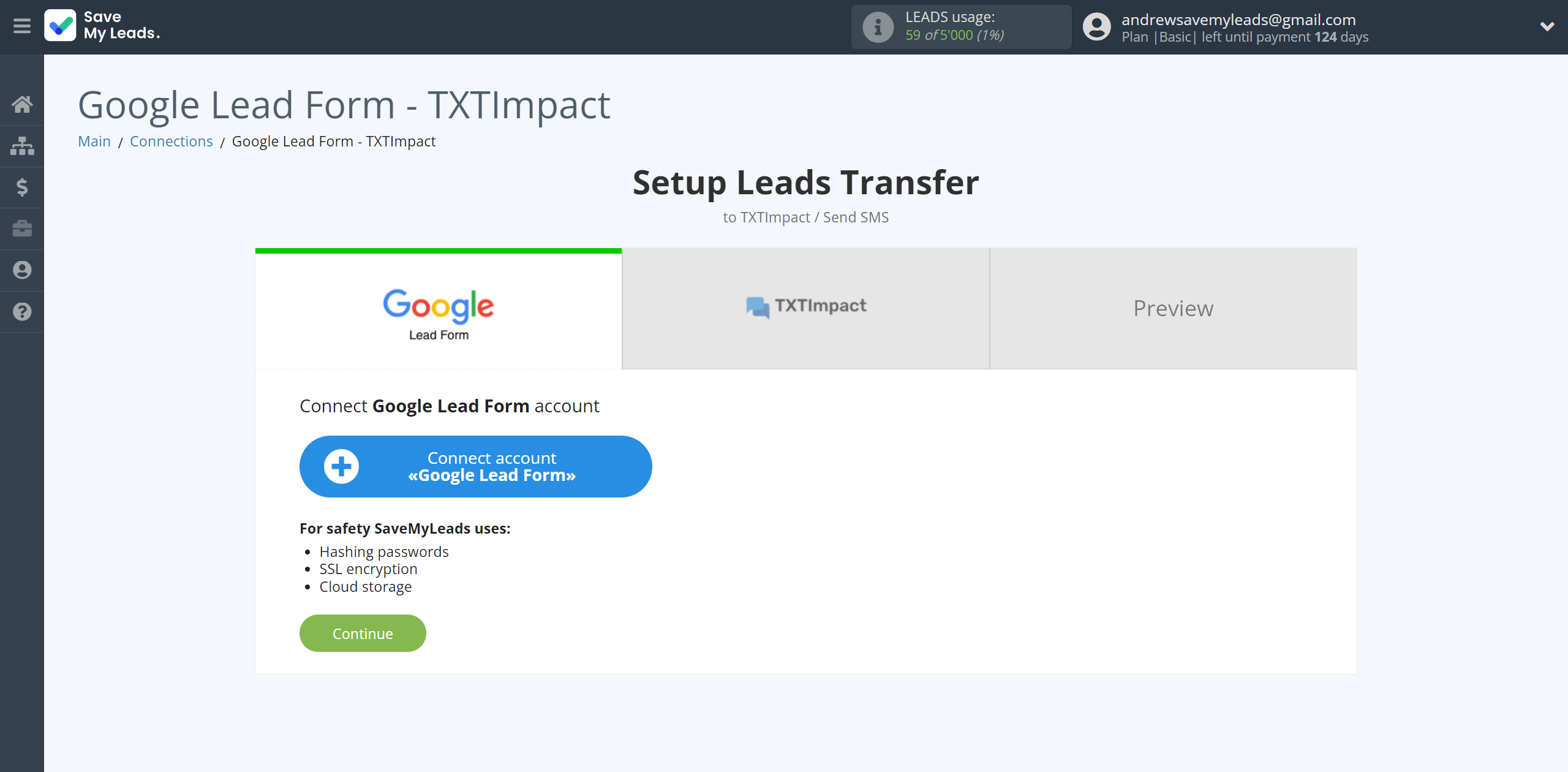Expand the hamburger menu top left
The height and width of the screenshot is (772, 1568).
(22, 26)
